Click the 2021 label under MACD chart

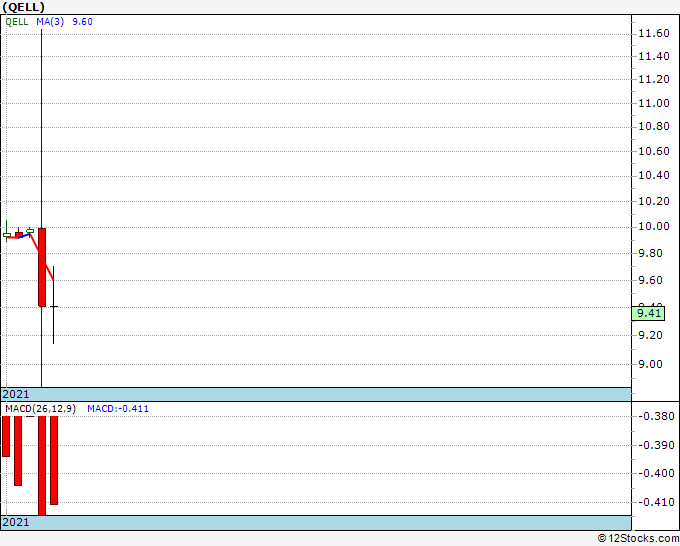16,522
